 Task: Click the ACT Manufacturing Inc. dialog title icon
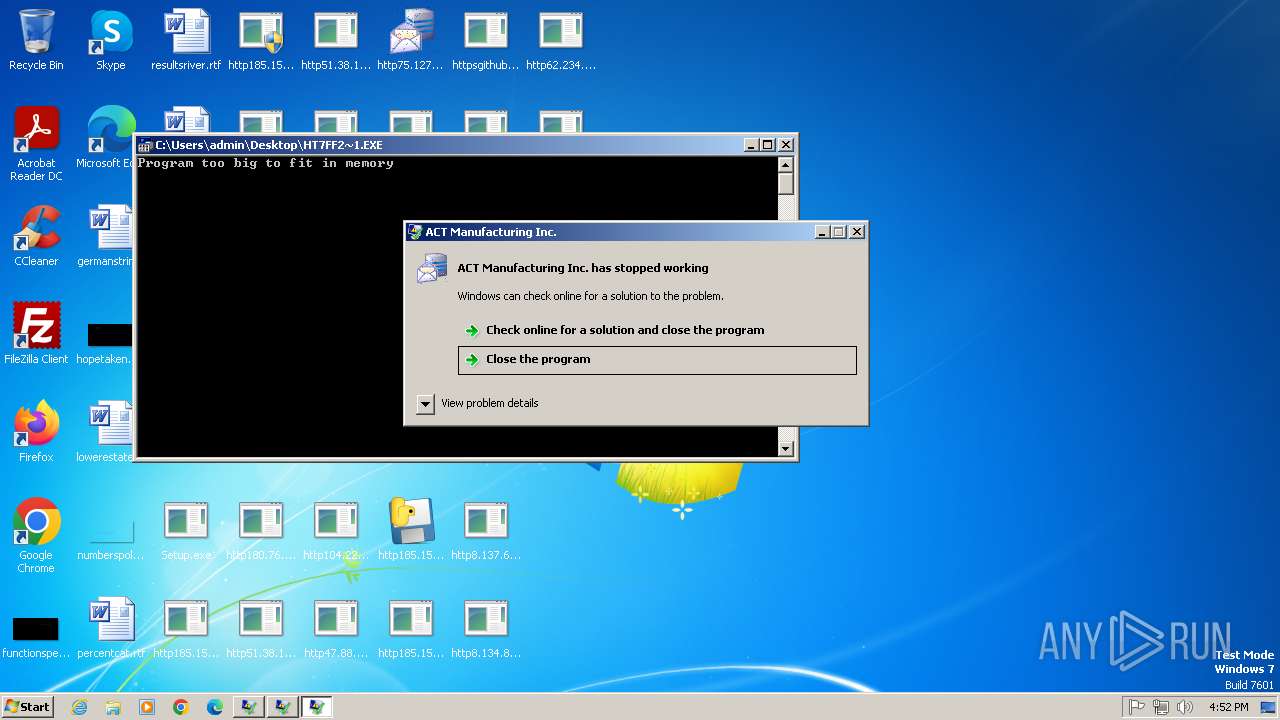click(x=415, y=232)
